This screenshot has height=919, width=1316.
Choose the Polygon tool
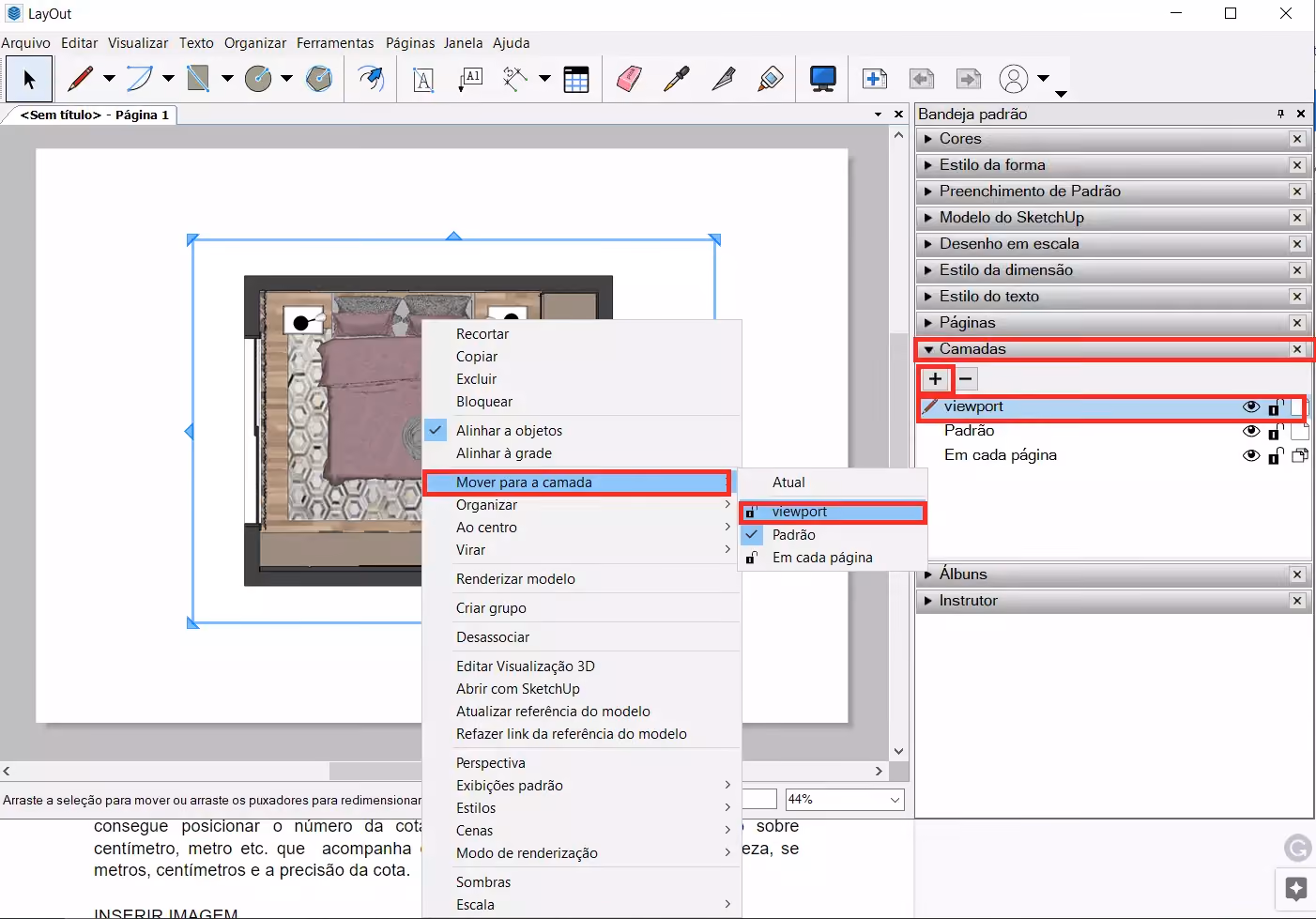(x=319, y=79)
